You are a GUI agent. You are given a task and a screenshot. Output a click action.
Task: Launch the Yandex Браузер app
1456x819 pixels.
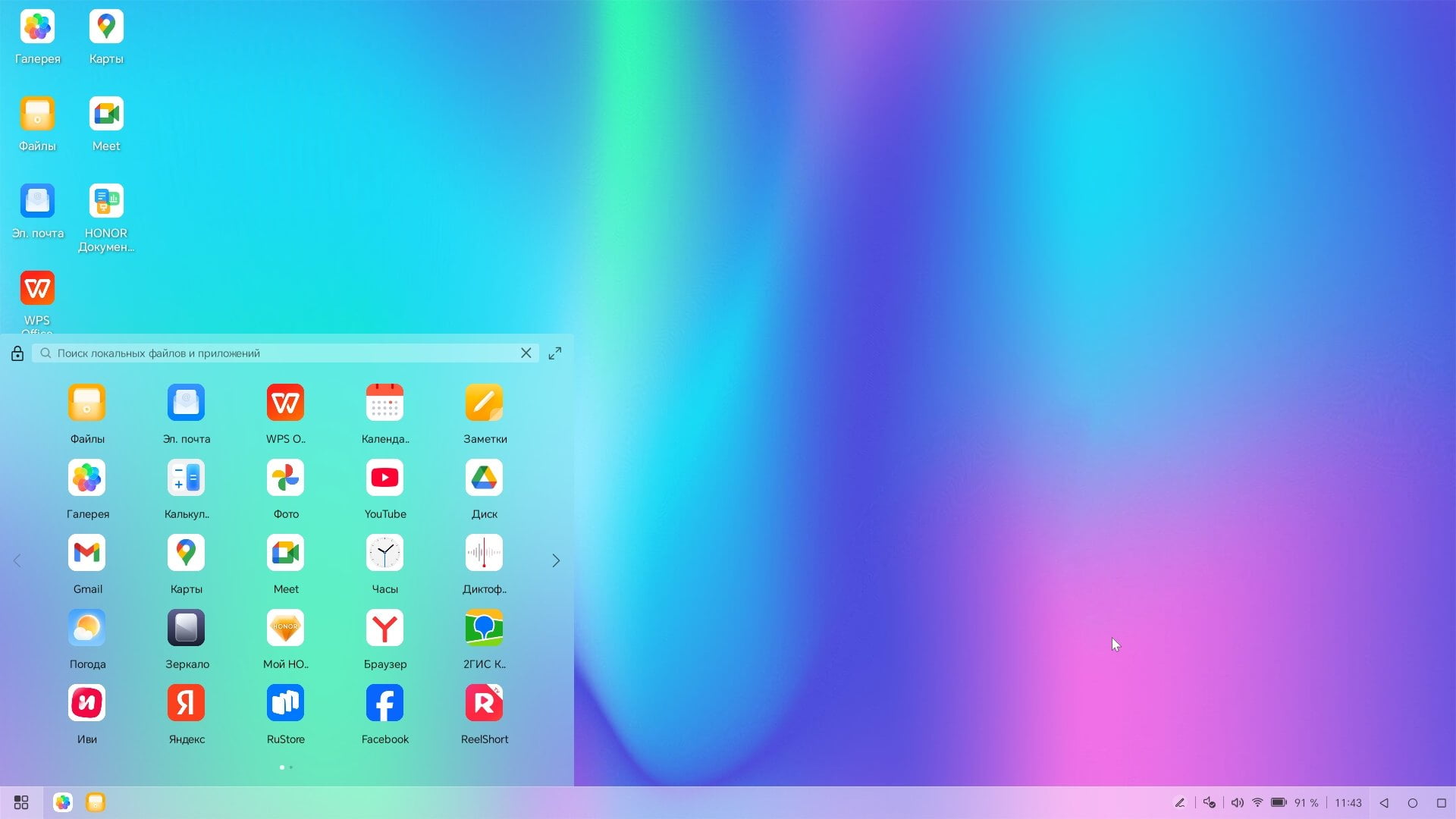click(385, 639)
